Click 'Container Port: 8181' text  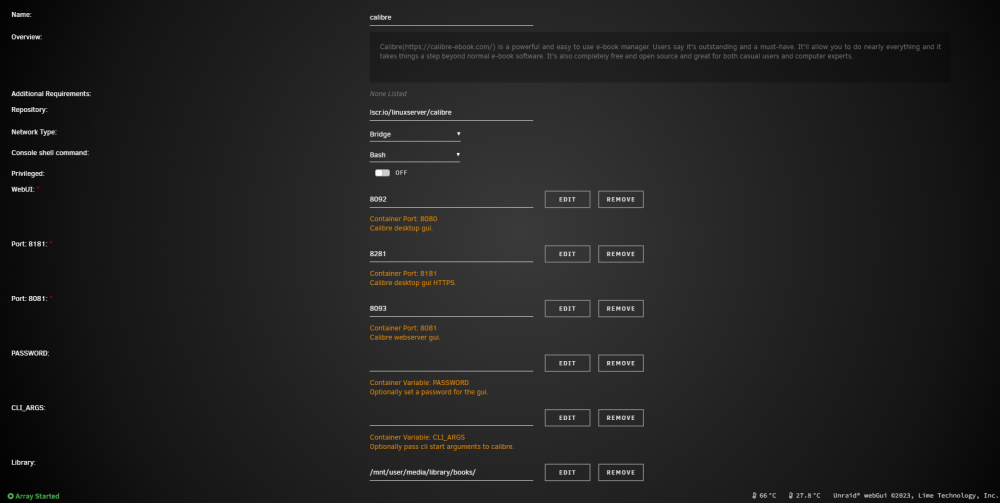click(403, 273)
